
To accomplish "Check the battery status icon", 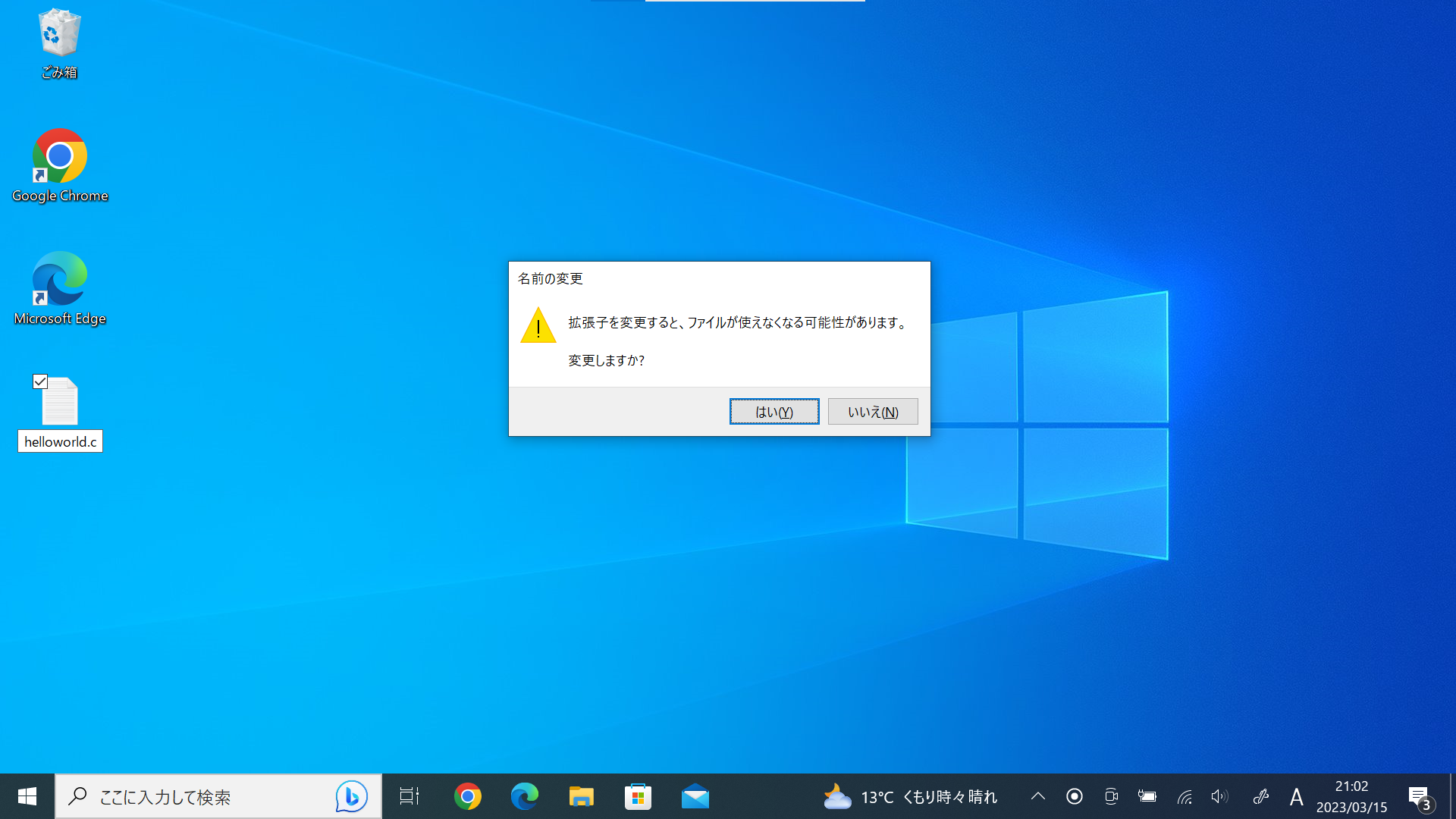I will (1147, 796).
